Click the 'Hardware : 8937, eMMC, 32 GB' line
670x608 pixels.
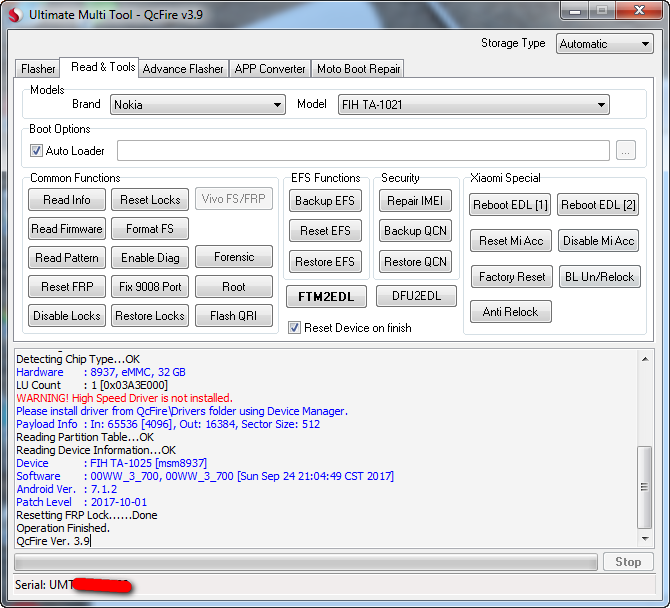(x=101, y=372)
